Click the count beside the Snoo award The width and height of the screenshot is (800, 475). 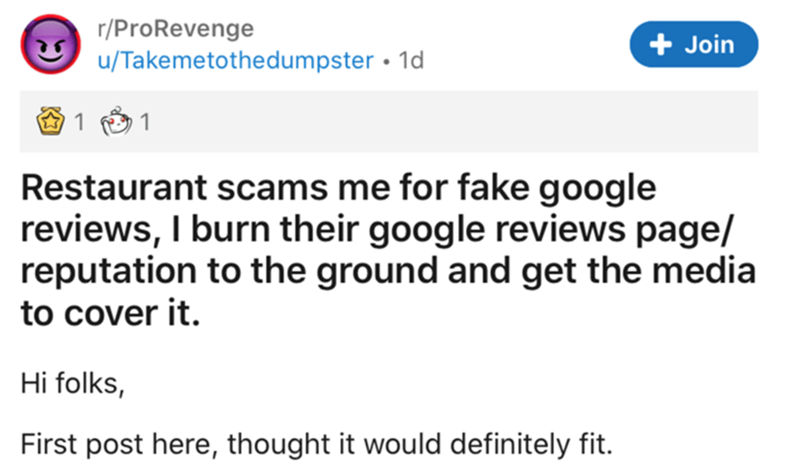pos(145,125)
